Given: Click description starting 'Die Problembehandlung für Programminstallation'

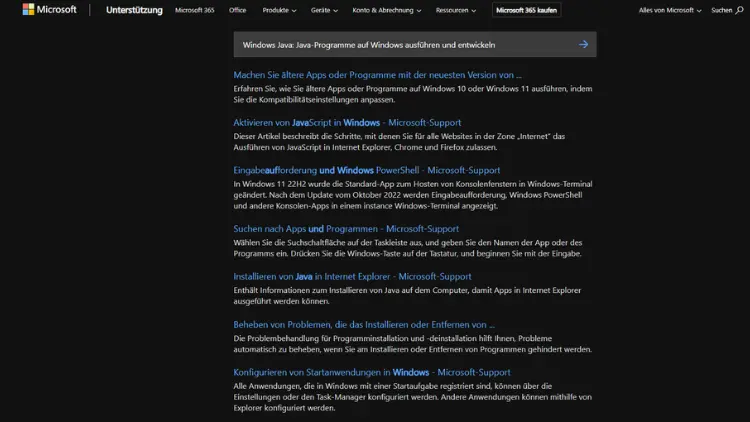Looking at the screenshot, I should (x=412, y=344).
